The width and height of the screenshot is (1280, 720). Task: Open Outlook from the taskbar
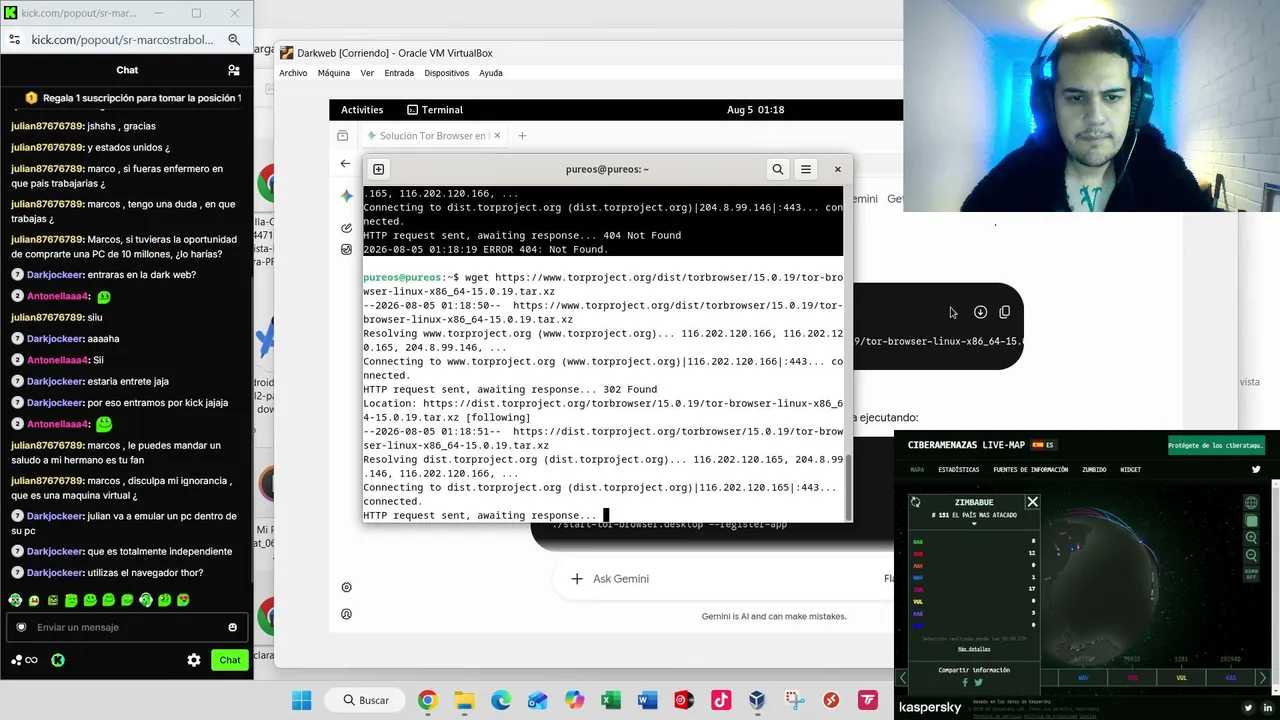[538, 700]
